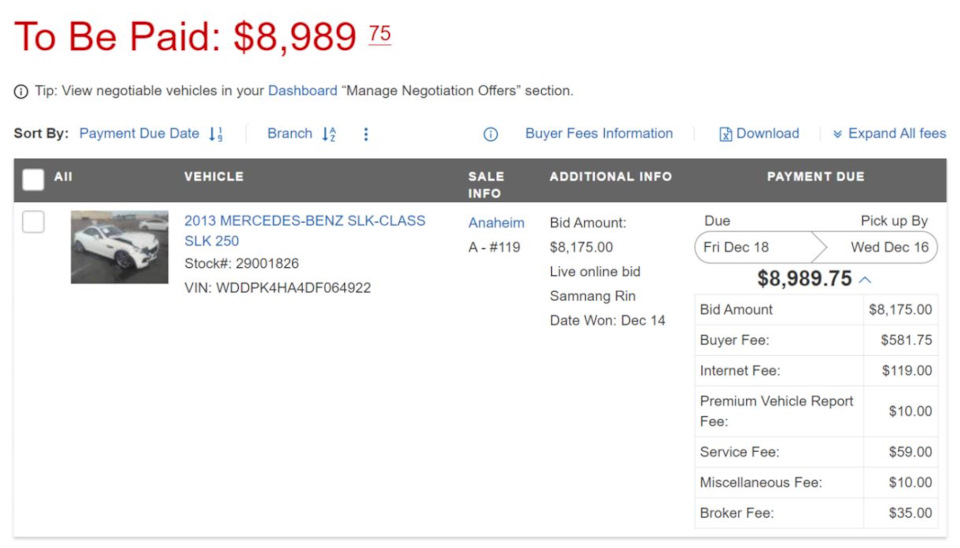Collapse the $8,989.75 fee breakdown chevron
Screen dimensions: 960x548
pos(865,280)
